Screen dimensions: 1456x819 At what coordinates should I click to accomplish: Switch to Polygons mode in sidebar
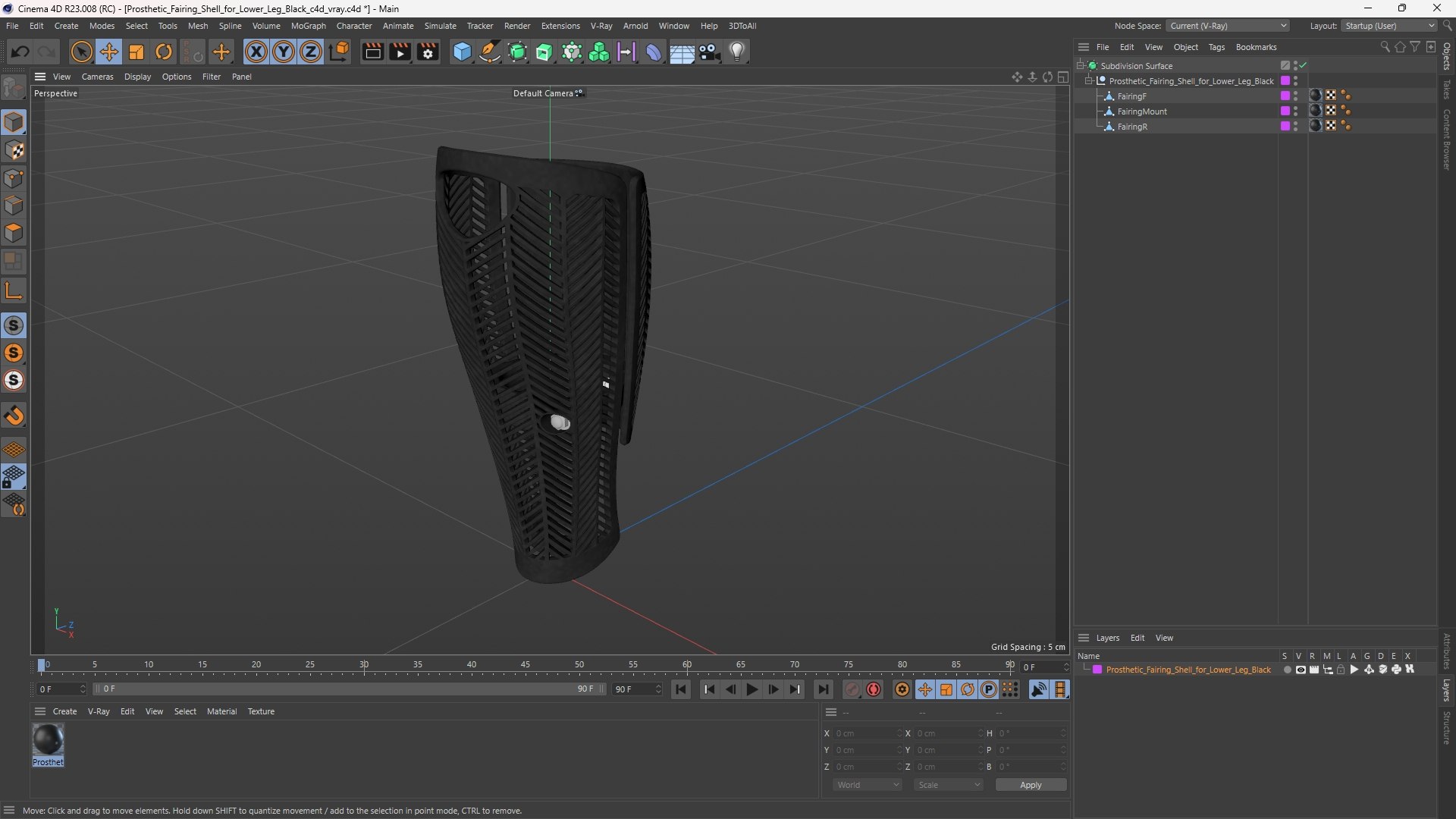tap(14, 233)
